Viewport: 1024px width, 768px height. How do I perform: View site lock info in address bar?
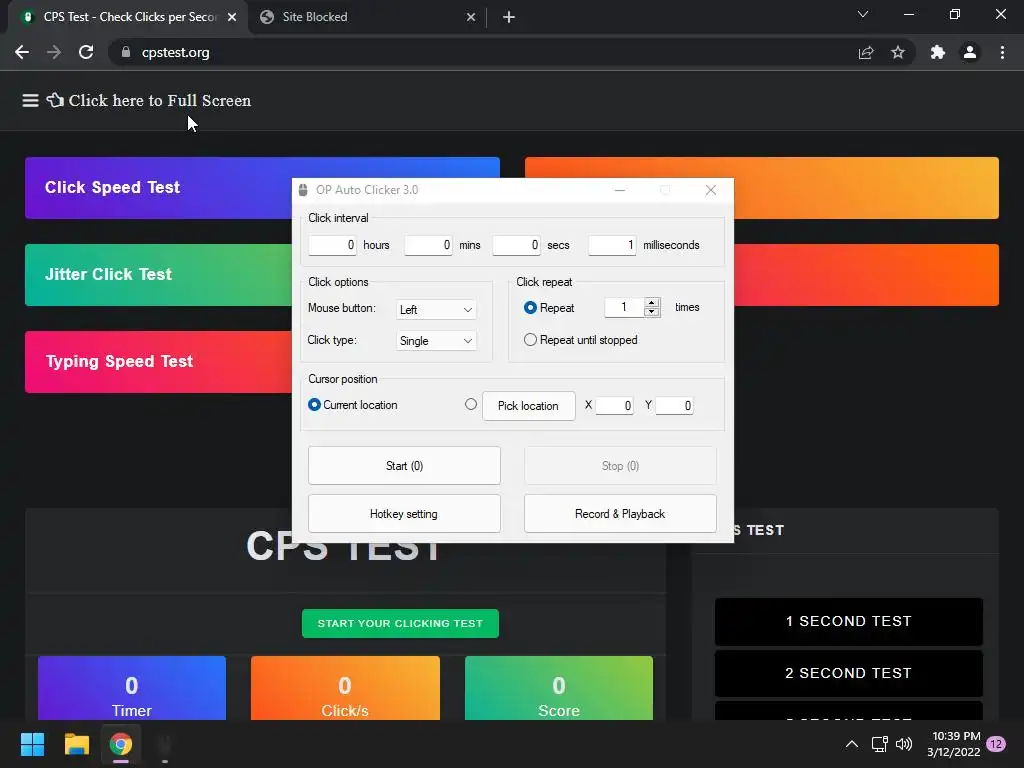click(126, 52)
